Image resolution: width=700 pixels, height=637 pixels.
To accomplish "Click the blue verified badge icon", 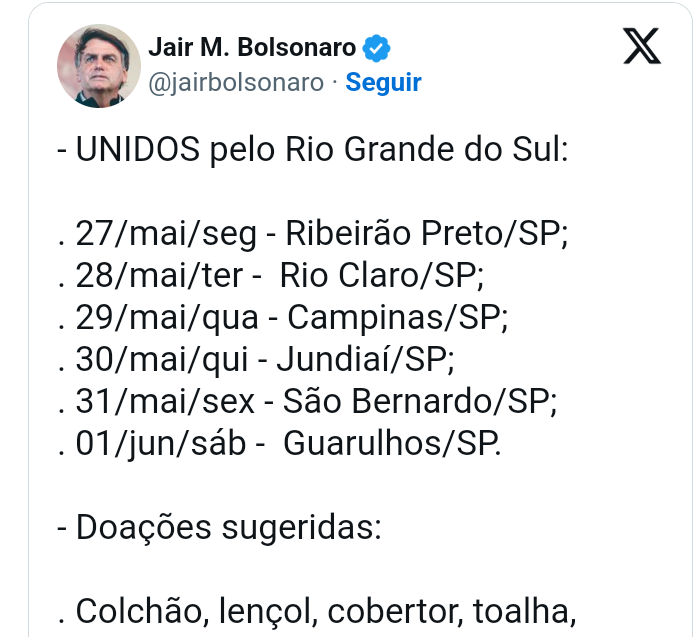I will click(x=376, y=47).
